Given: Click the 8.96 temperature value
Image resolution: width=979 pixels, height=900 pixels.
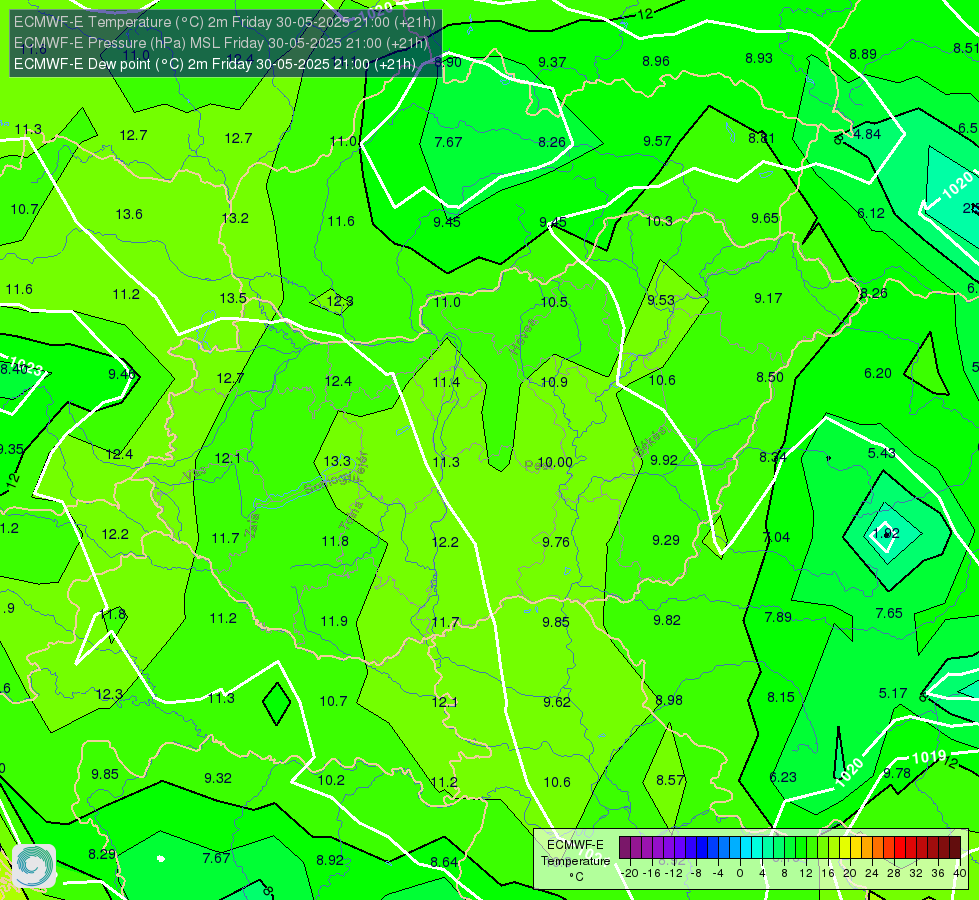Looking at the screenshot, I should point(656,61).
